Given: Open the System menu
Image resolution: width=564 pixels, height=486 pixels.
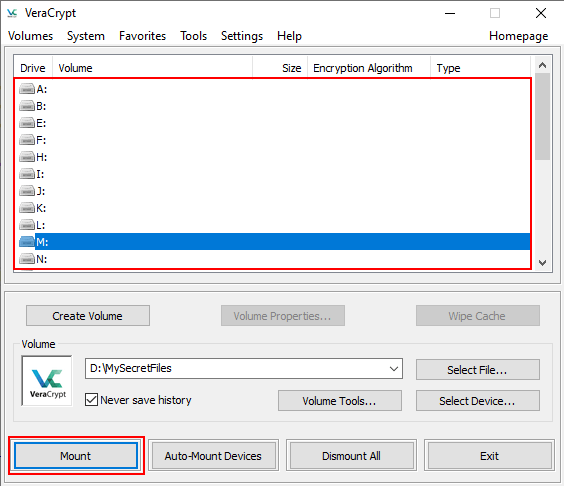Looking at the screenshot, I should click(x=86, y=36).
